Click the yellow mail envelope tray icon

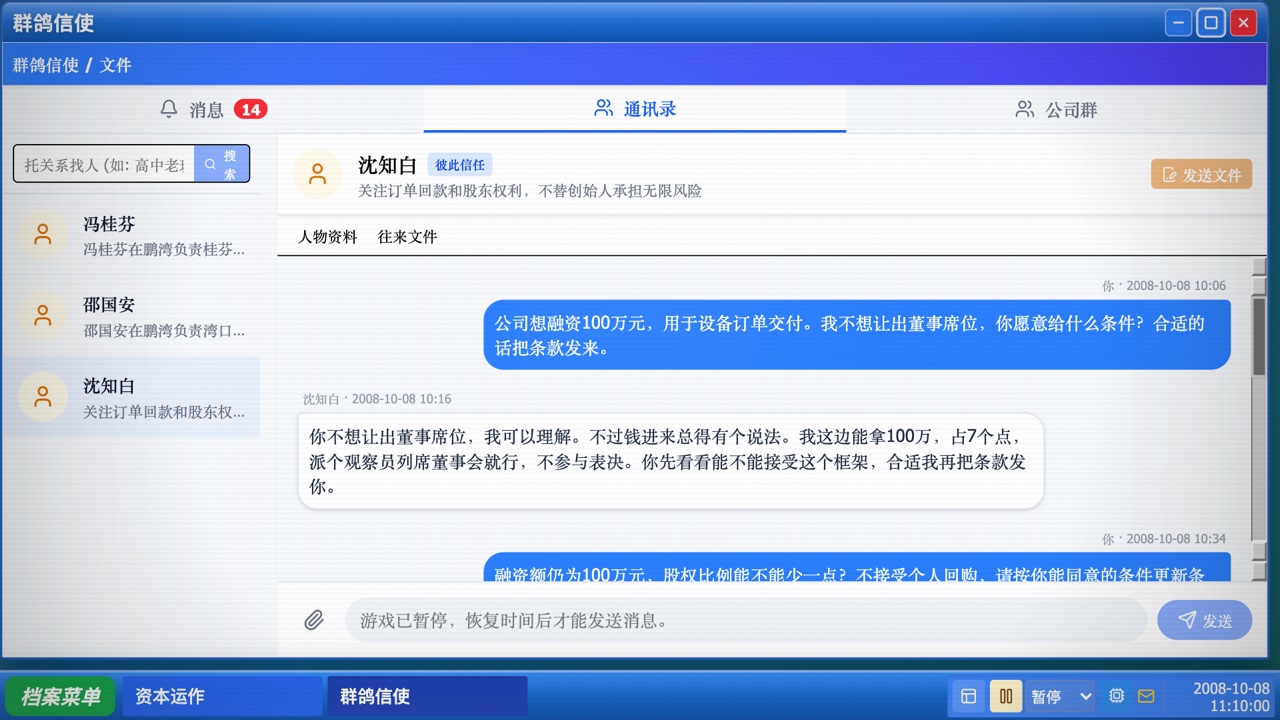click(x=1146, y=696)
